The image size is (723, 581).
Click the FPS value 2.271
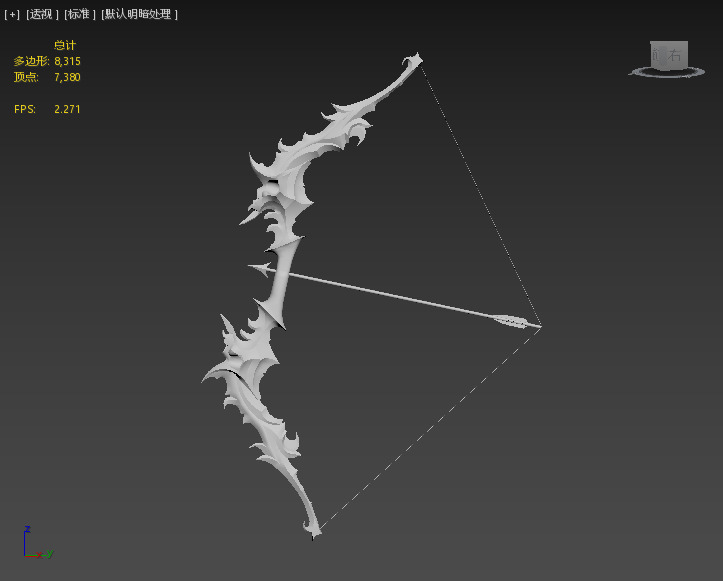[67, 109]
